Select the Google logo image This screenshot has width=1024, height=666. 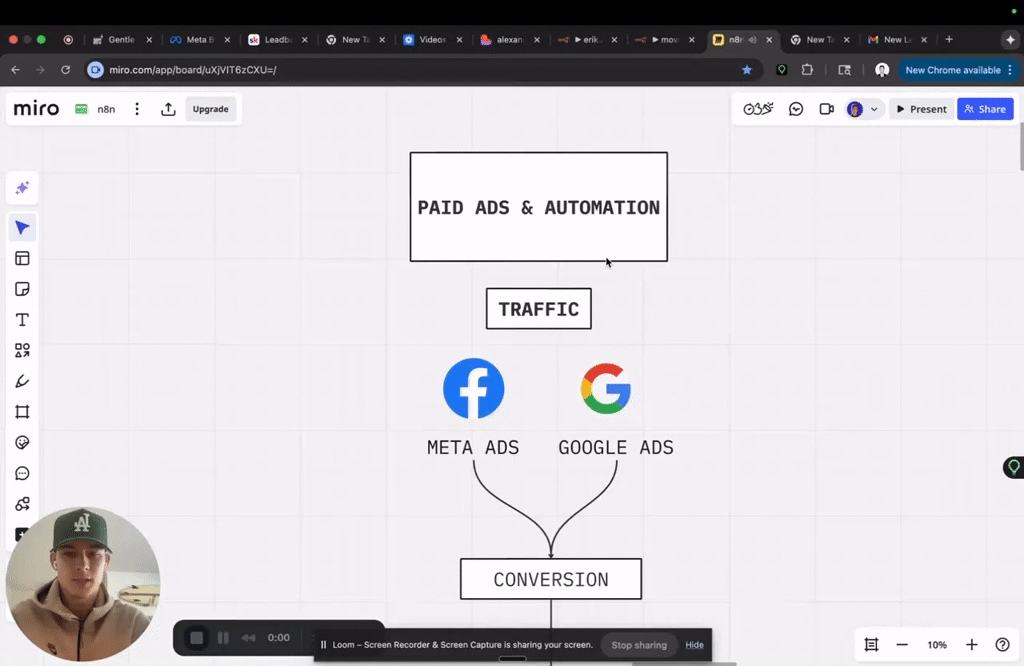tap(606, 388)
